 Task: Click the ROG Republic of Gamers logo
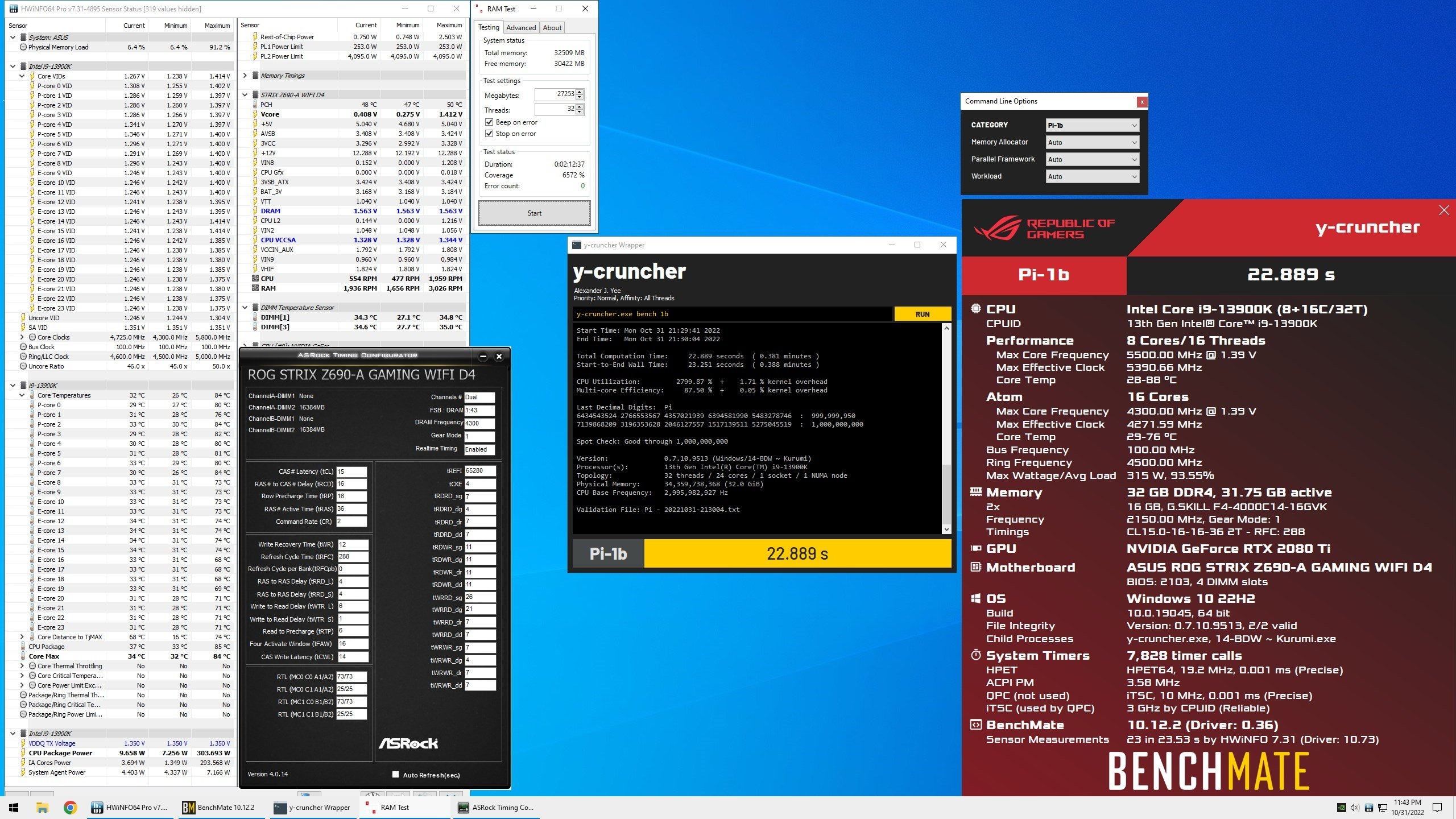tap(1044, 229)
